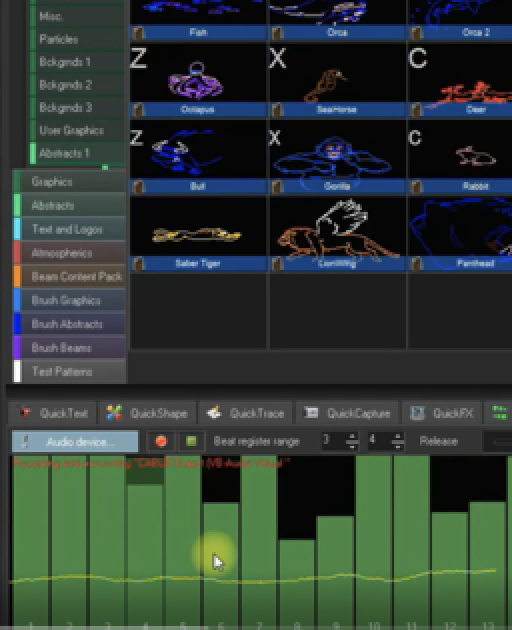Screen dimensions: 512x630
Task: Open the QuickCapture tool
Action: click(x=347, y=413)
